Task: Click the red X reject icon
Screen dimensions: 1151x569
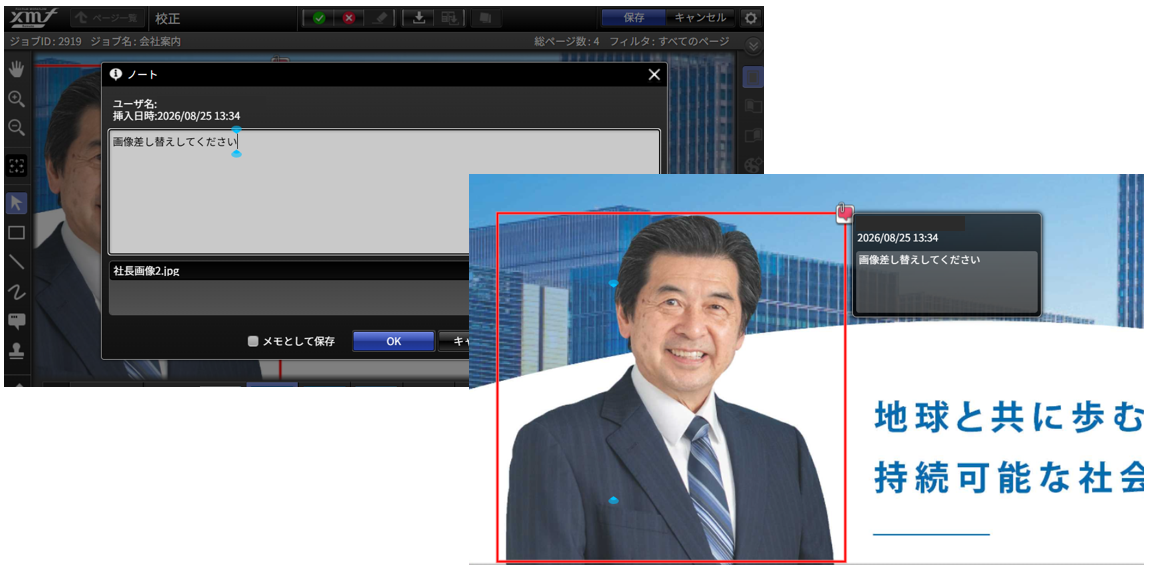Action: click(349, 18)
